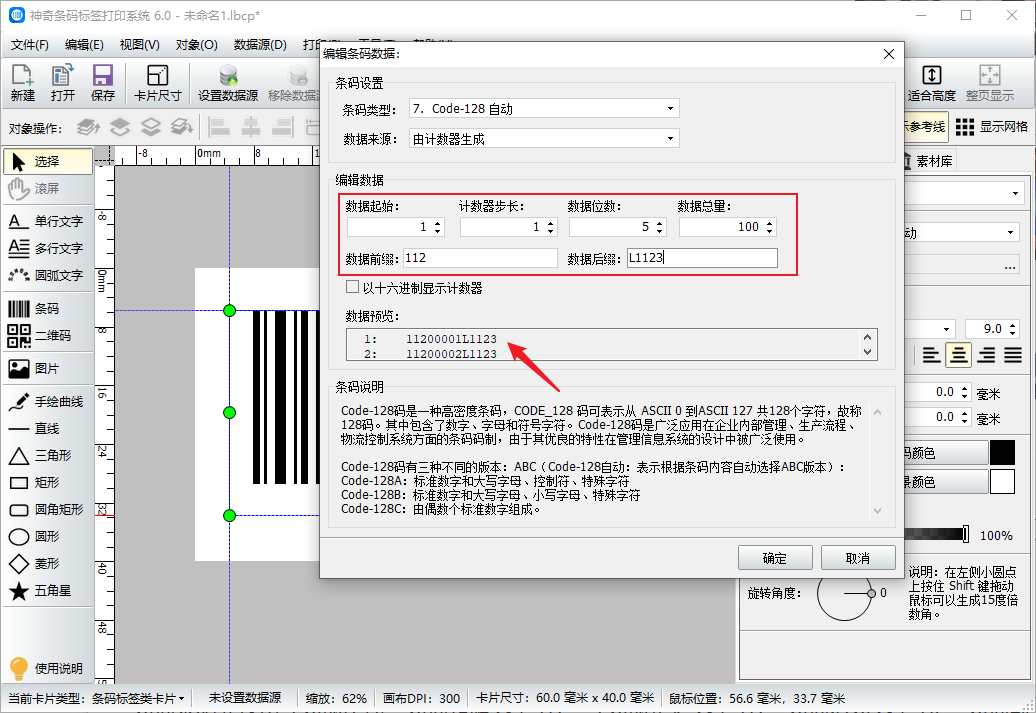Click preview row 11200001L1123

(x=451, y=339)
